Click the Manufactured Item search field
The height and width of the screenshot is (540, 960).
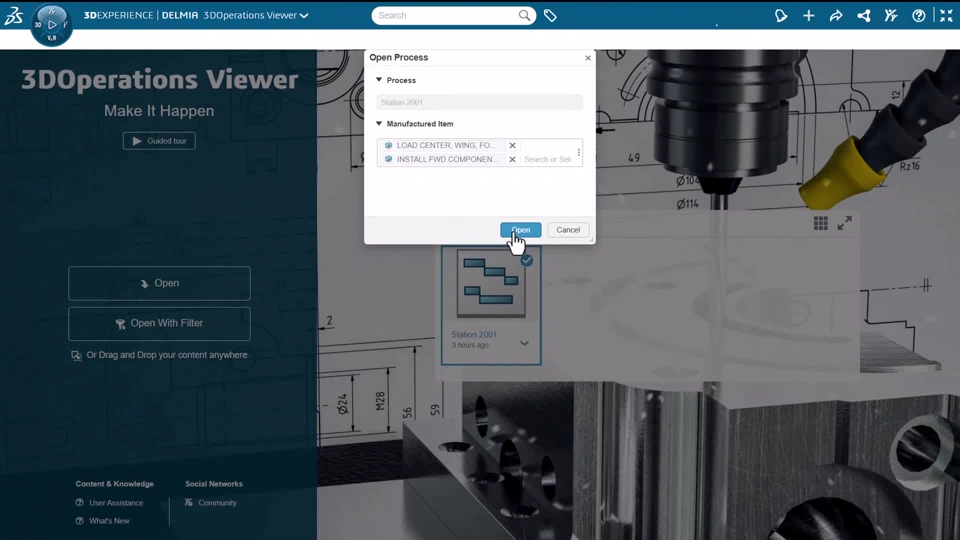tap(548, 159)
